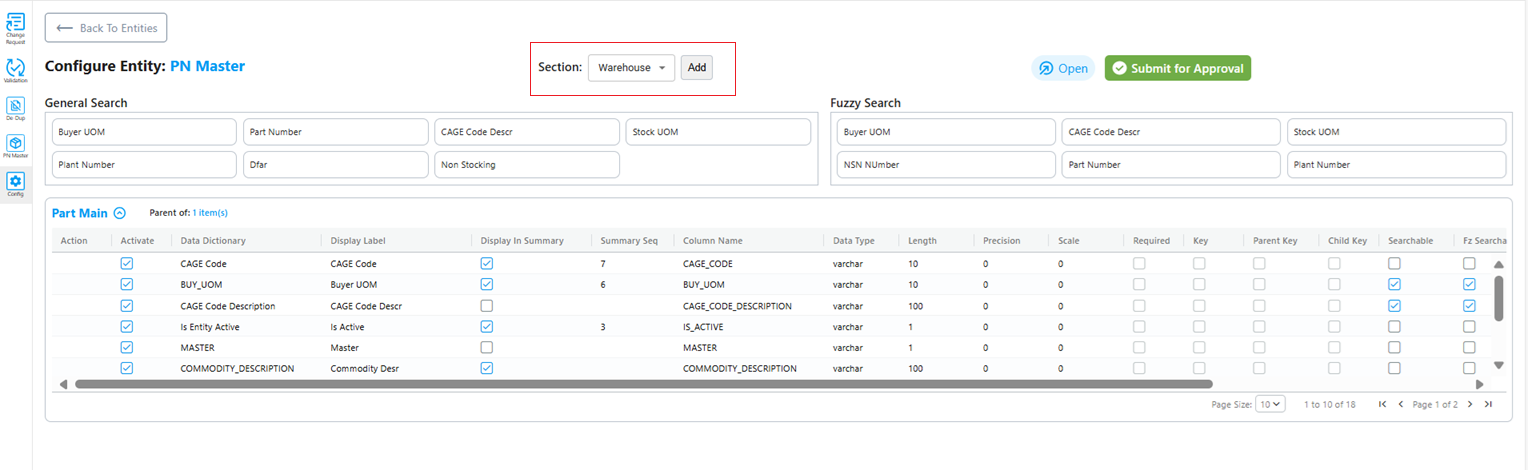Click the grid's vertical scroll down arrow

coord(1498,365)
